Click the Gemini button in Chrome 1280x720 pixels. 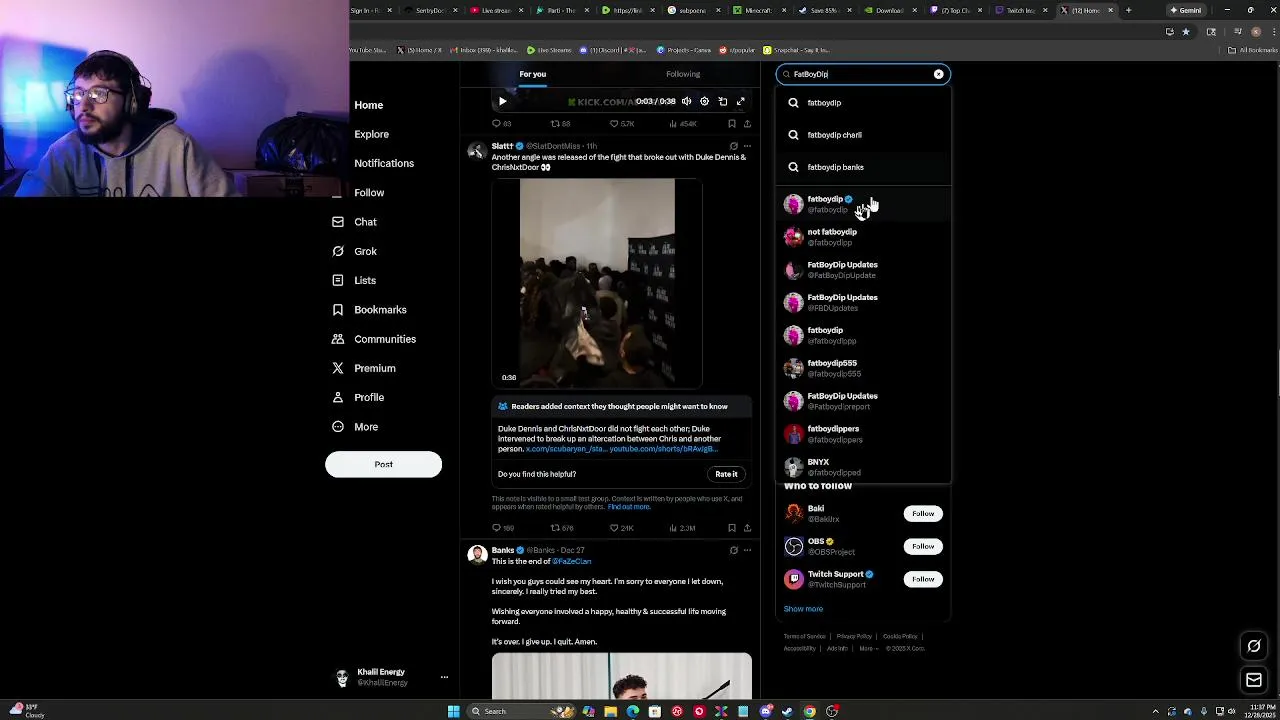(x=1185, y=10)
